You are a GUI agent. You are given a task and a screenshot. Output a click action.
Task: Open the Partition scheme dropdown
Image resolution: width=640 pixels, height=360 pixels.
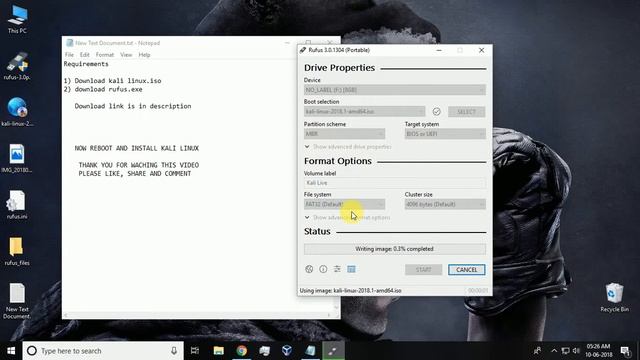pos(344,134)
